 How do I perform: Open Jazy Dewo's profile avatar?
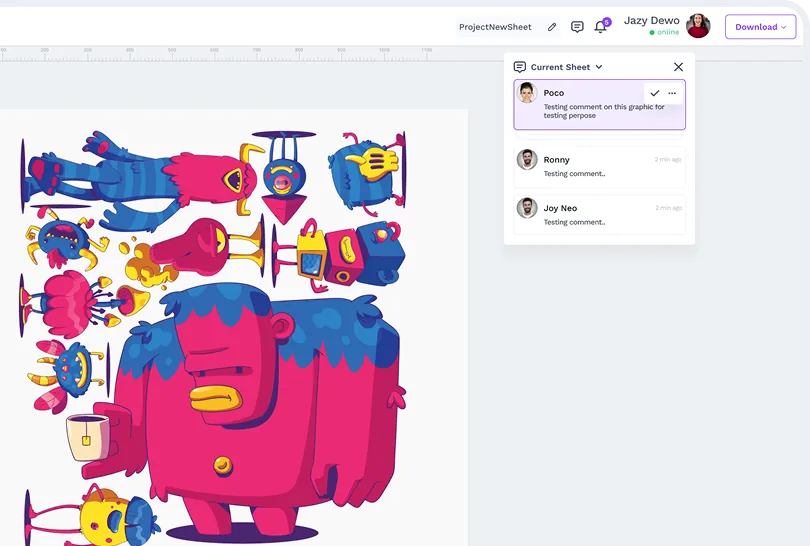pyautogui.click(x=698, y=26)
